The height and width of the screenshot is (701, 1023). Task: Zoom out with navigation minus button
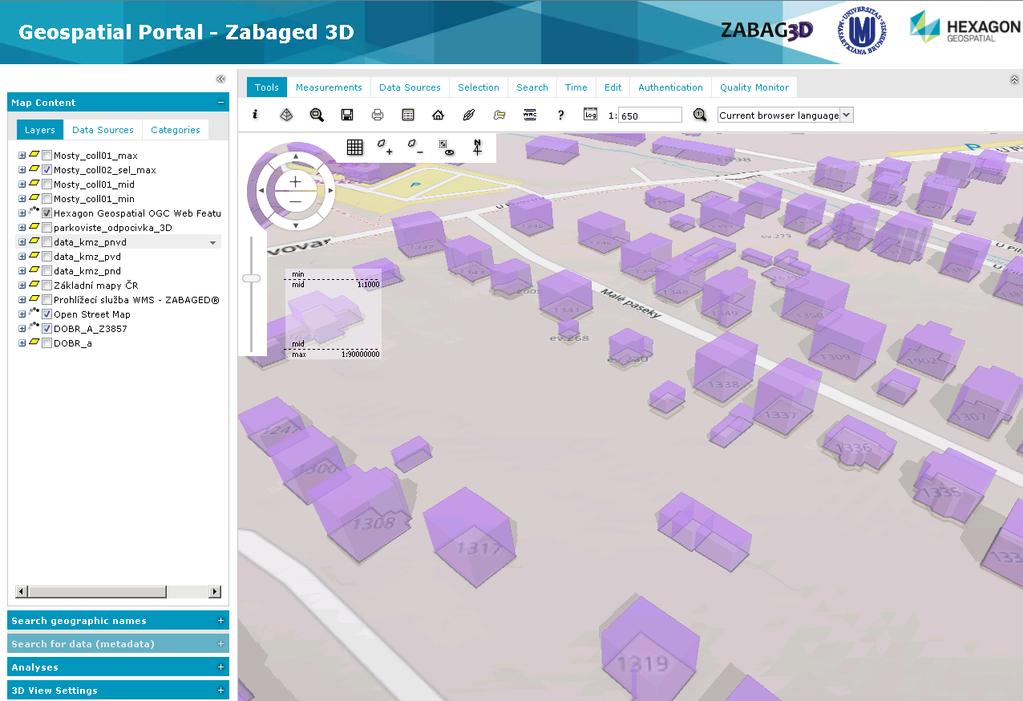point(296,201)
